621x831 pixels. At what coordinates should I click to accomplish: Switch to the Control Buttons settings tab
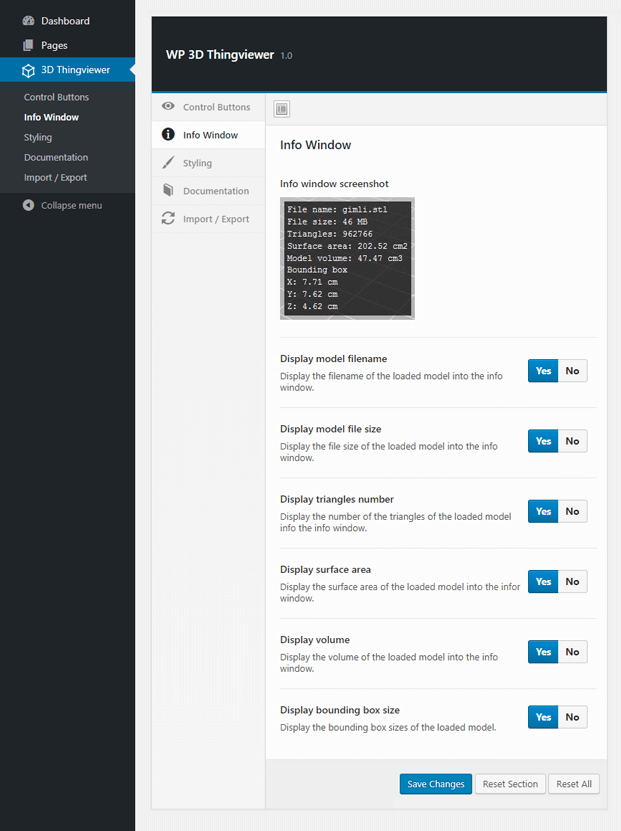[208, 107]
